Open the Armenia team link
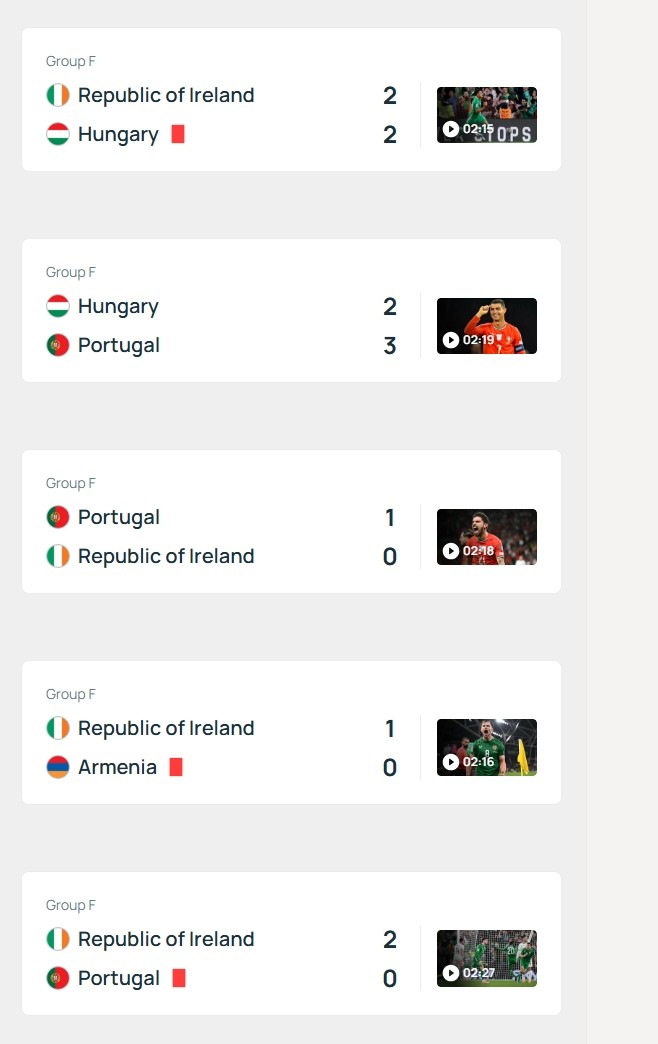 117,767
